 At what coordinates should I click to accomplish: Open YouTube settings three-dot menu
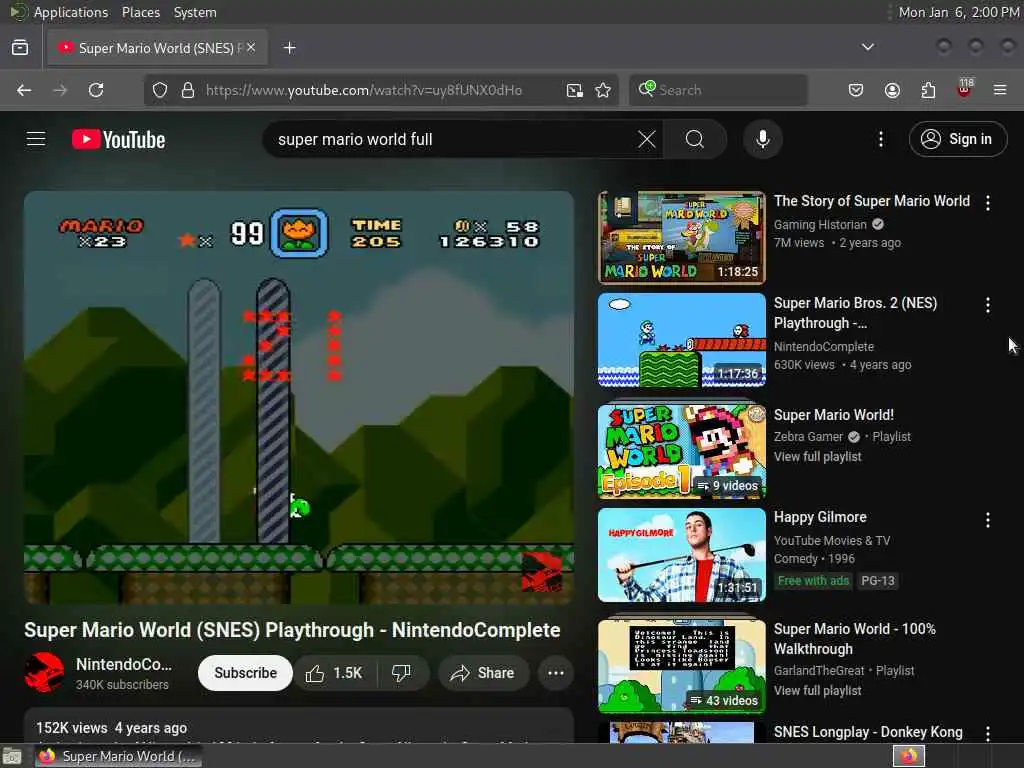tap(881, 139)
